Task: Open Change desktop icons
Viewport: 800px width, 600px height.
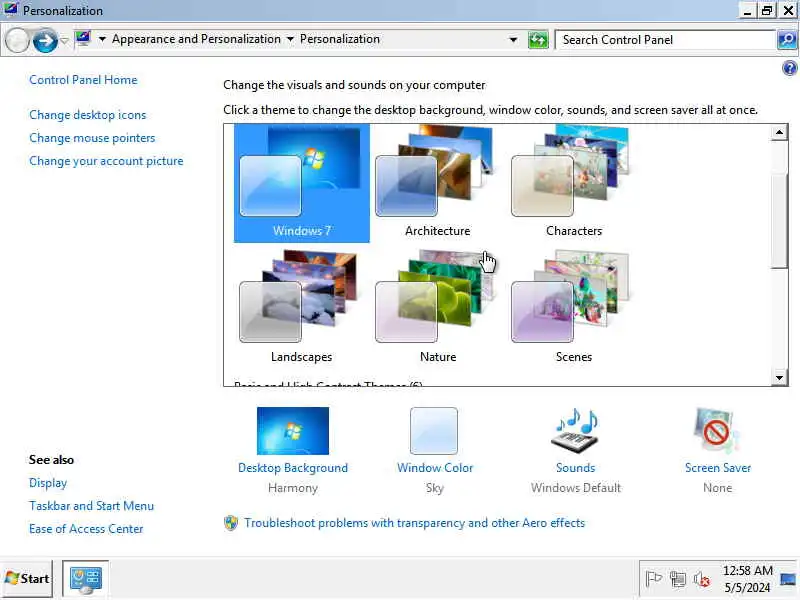Action: click(x=88, y=115)
